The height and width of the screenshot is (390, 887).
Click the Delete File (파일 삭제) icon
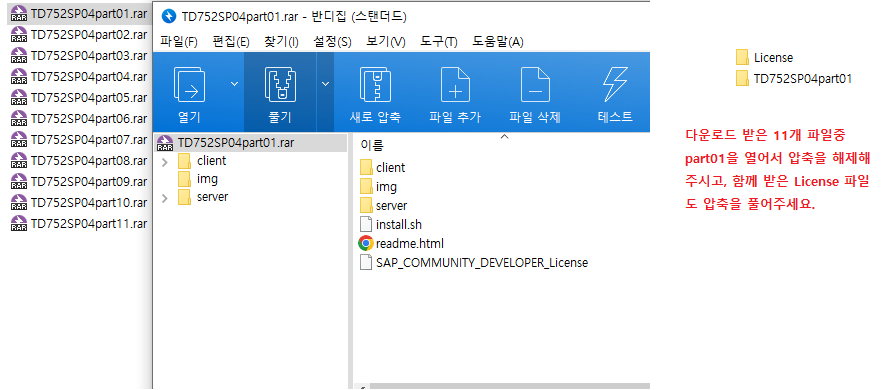click(x=535, y=84)
